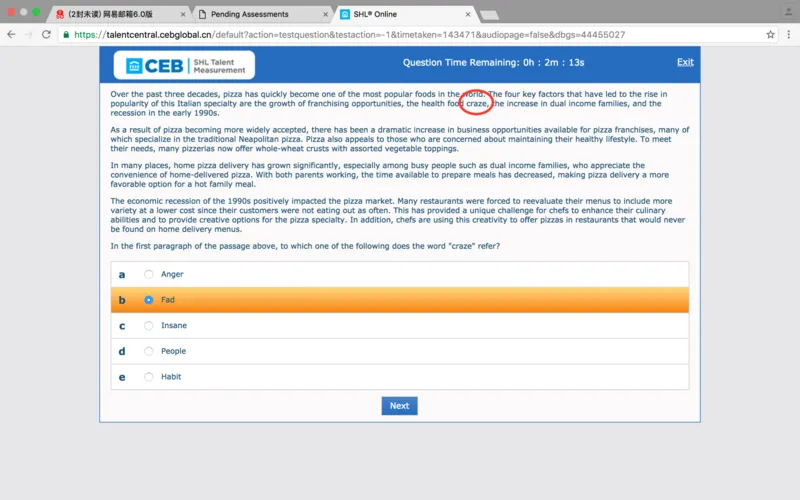
Task: Click the secure lock icon in address bar
Action: coord(66,34)
